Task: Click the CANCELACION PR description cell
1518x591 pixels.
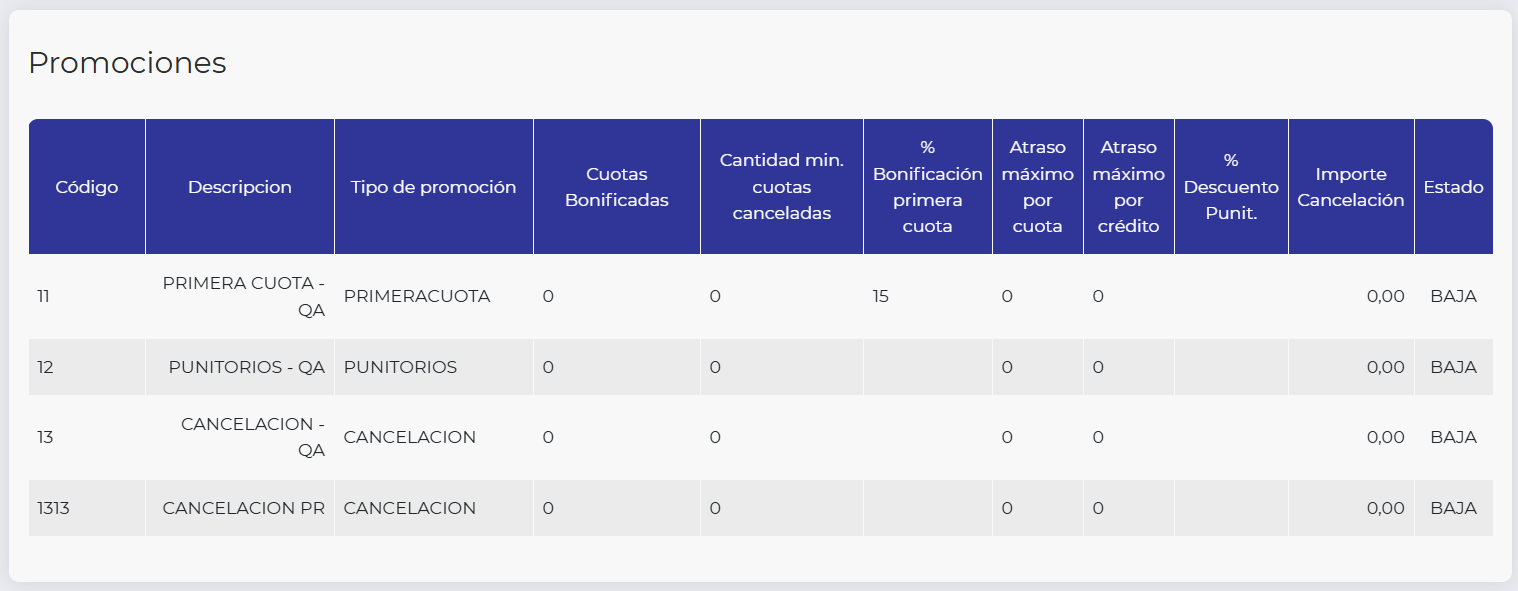Action: pos(243,508)
